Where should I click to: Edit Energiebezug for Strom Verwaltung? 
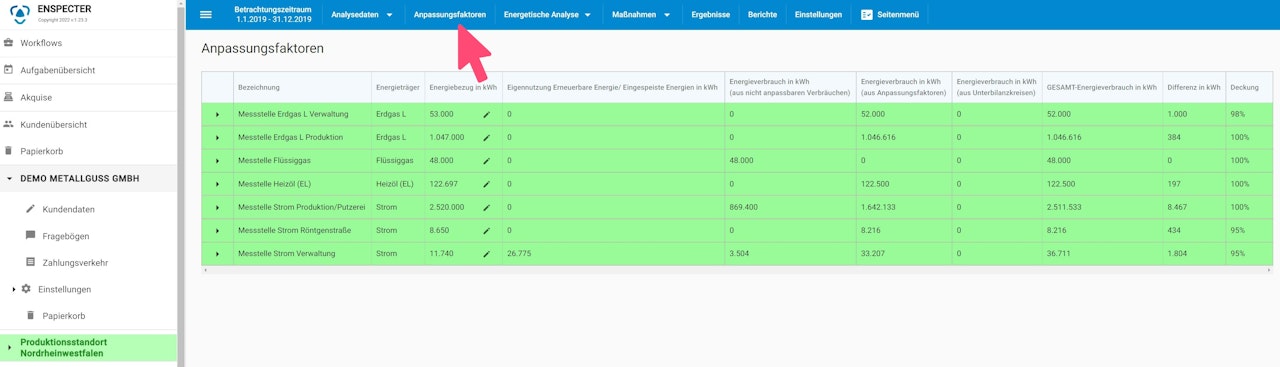coord(487,254)
